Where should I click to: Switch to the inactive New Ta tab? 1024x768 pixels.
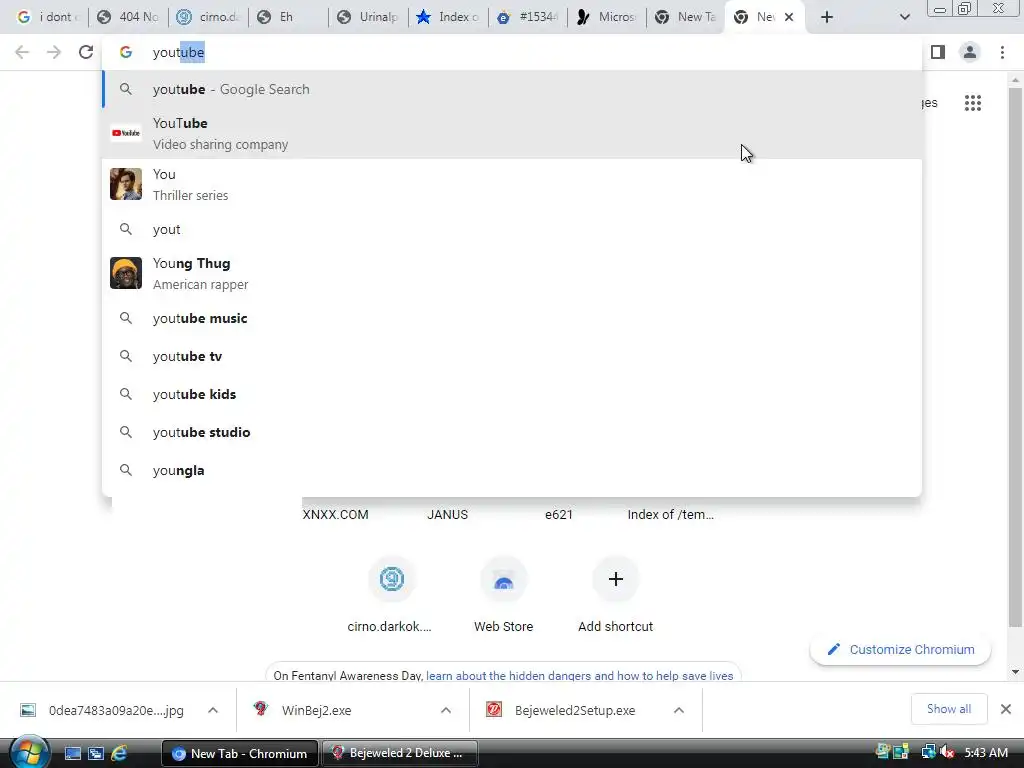686,17
